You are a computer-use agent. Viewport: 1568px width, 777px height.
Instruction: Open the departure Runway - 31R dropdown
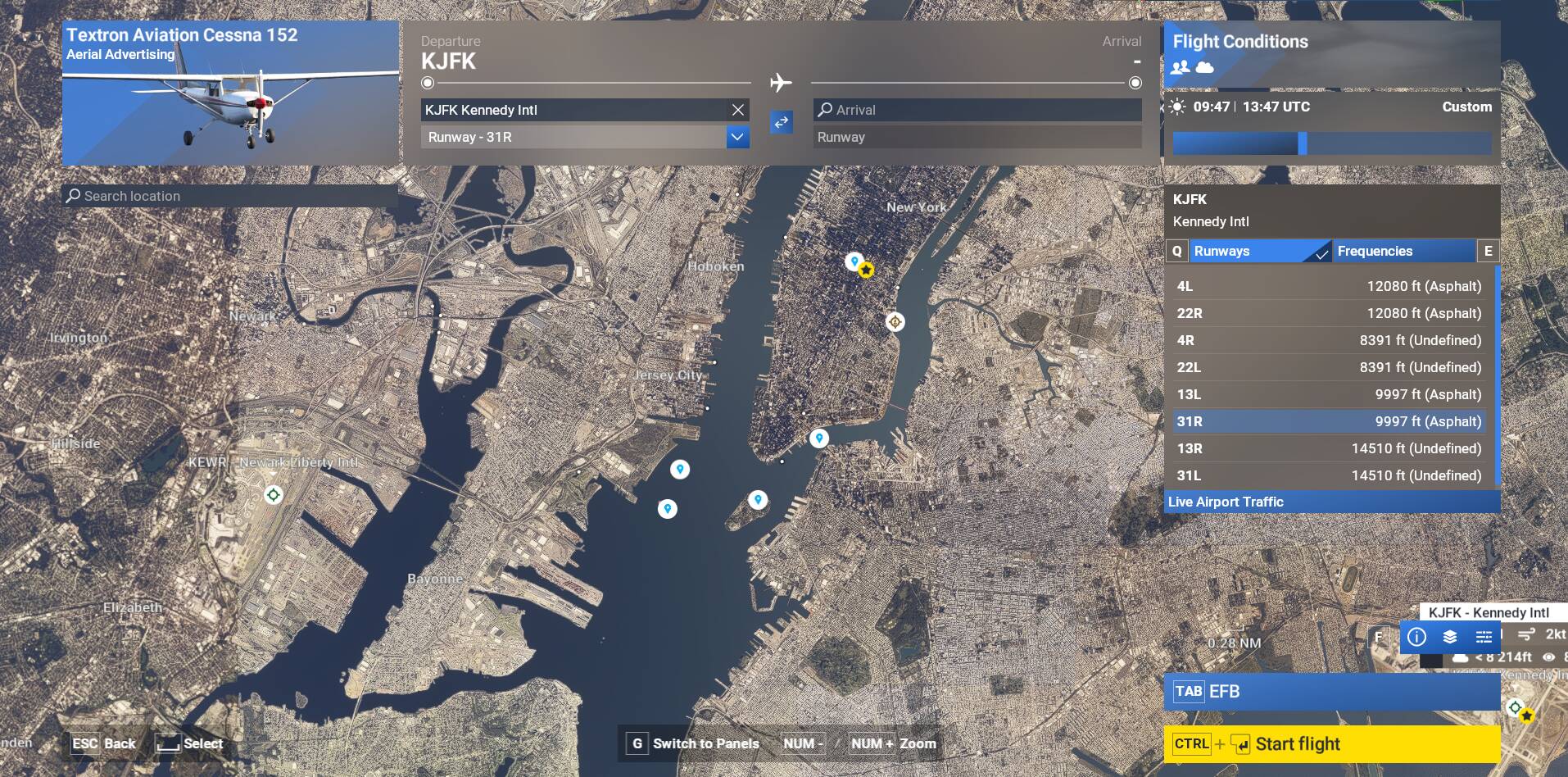[x=737, y=137]
